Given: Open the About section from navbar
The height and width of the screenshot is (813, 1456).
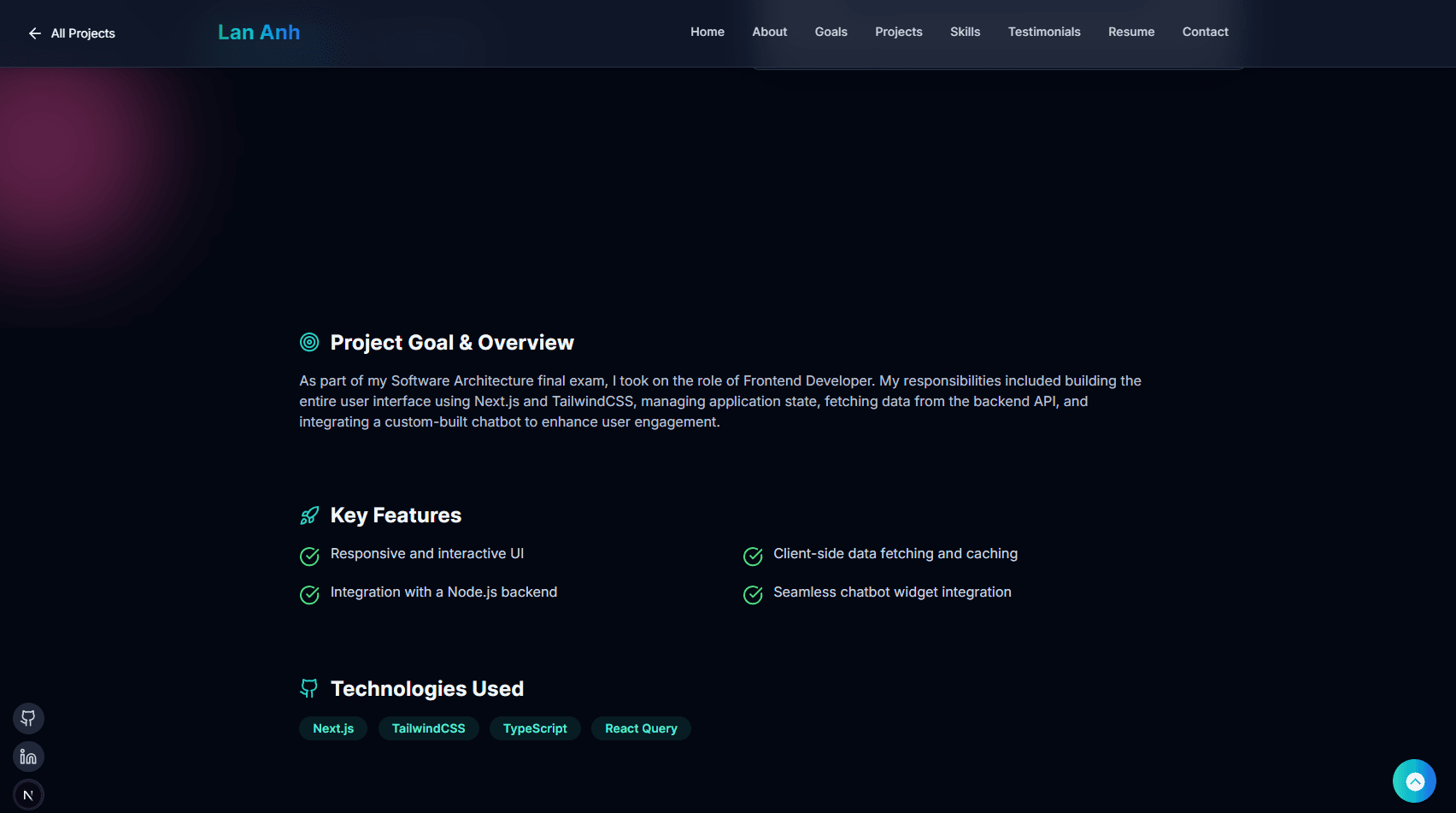Looking at the screenshot, I should click(x=769, y=32).
